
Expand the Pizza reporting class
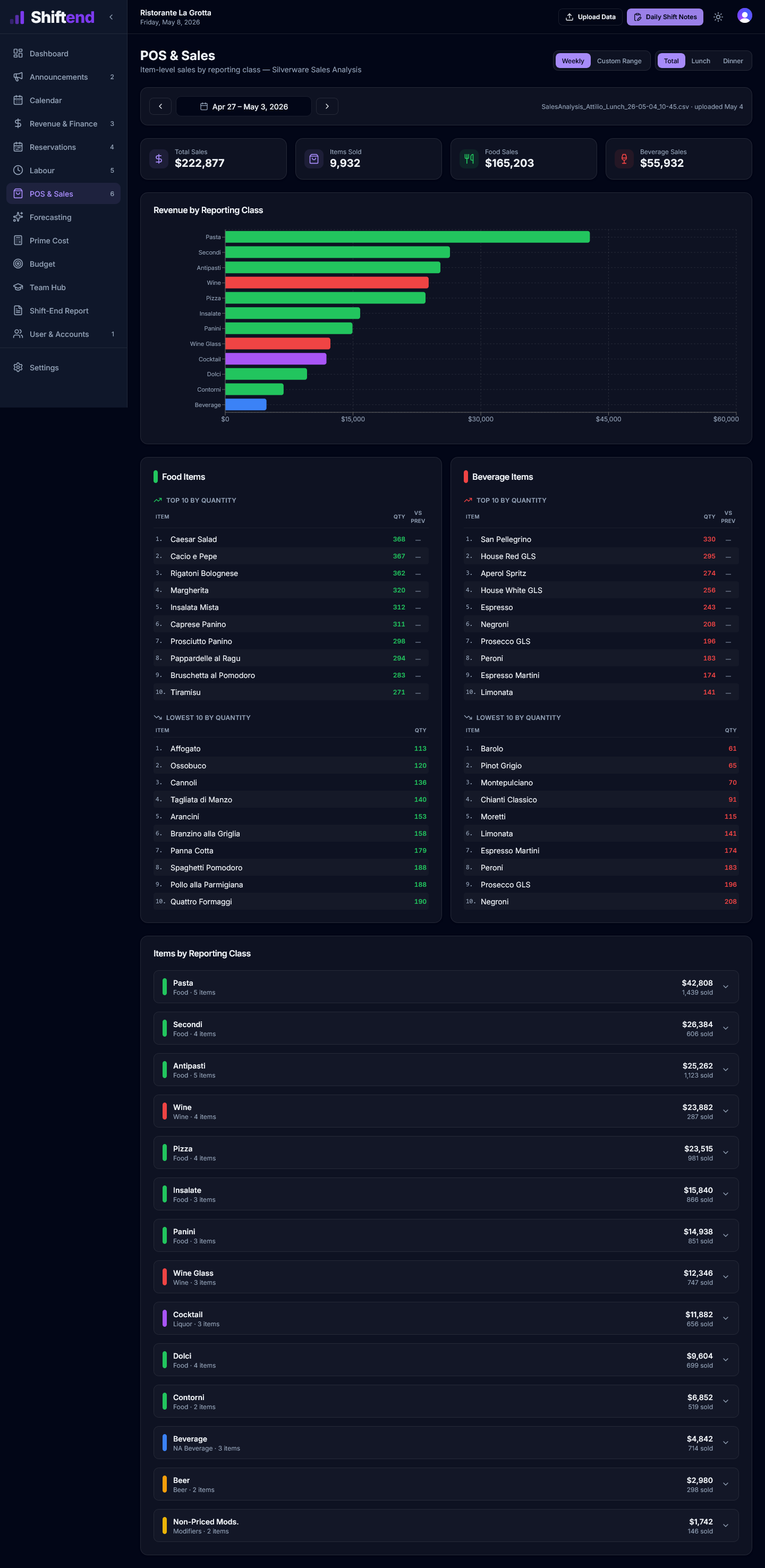[446, 1152]
